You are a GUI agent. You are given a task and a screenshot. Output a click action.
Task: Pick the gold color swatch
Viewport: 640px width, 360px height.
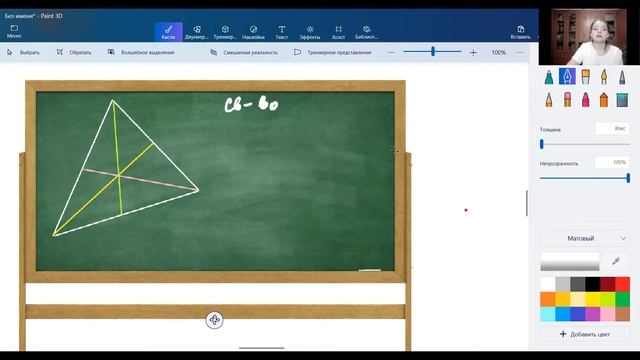[x=562, y=299]
